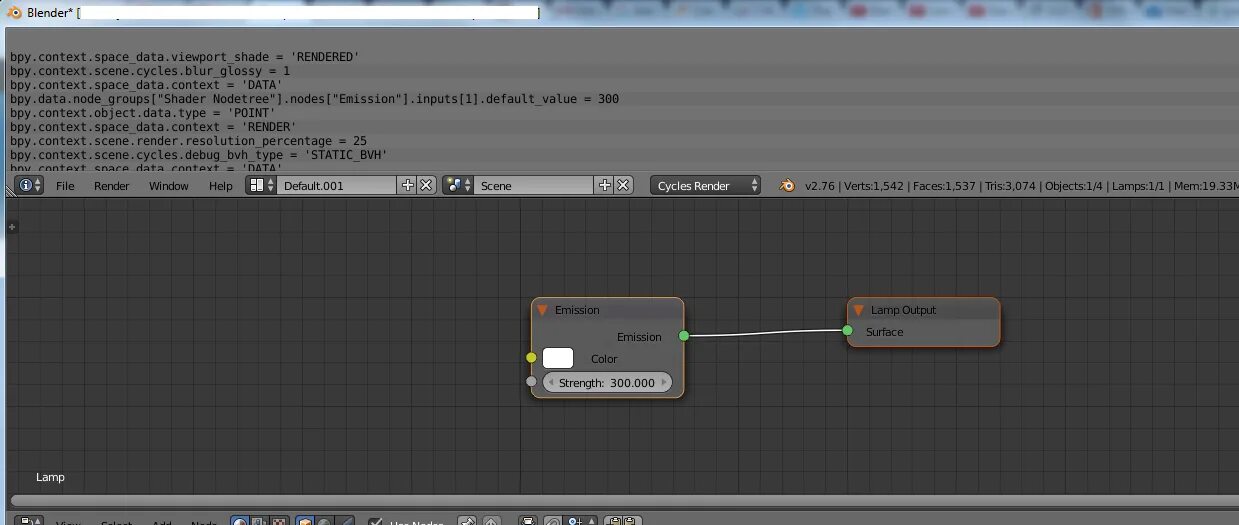Screen dimensions: 1239x525
Task: Click the Faces:1,537 statistic
Action: point(945,186)
